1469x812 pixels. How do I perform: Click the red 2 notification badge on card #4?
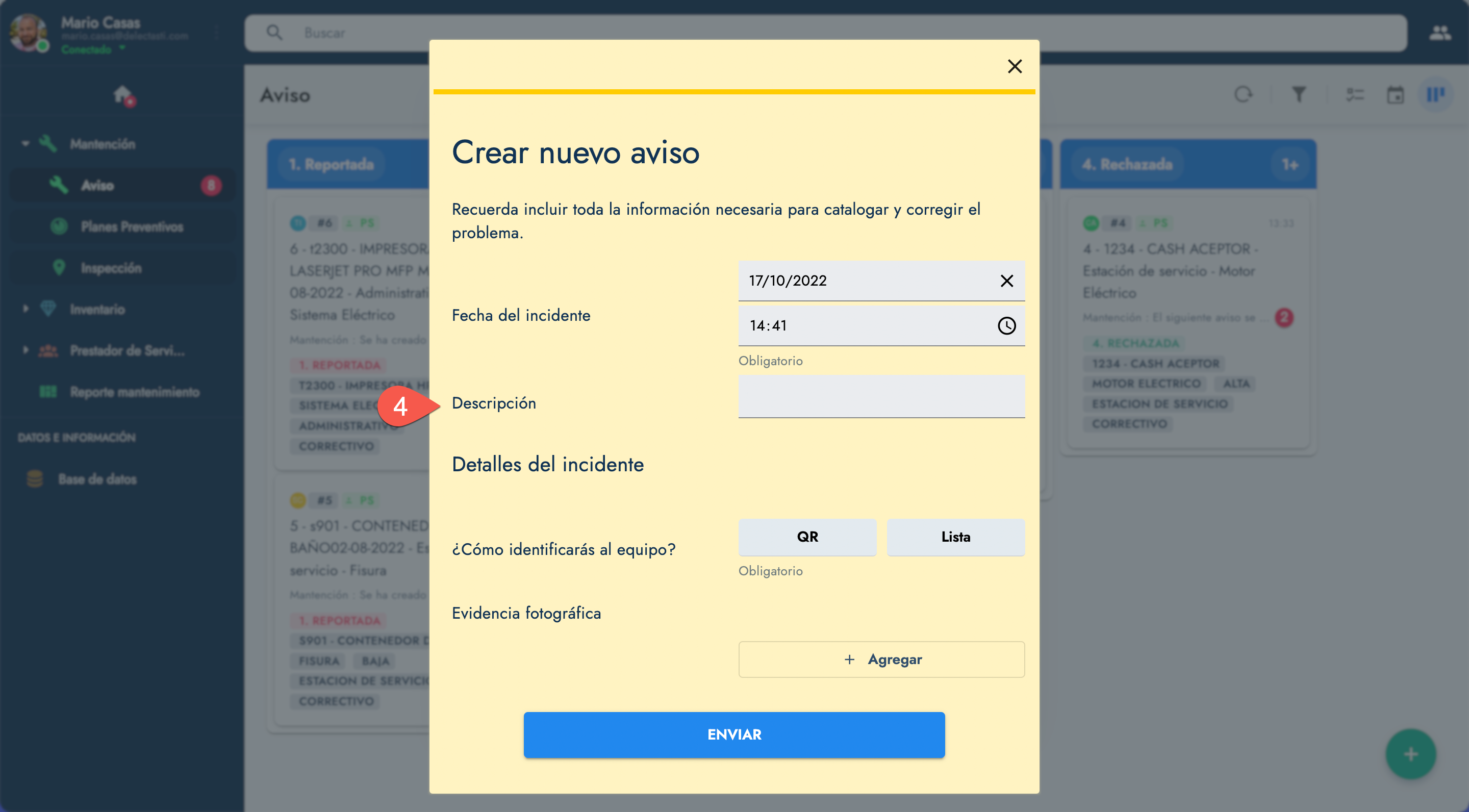1283,317
